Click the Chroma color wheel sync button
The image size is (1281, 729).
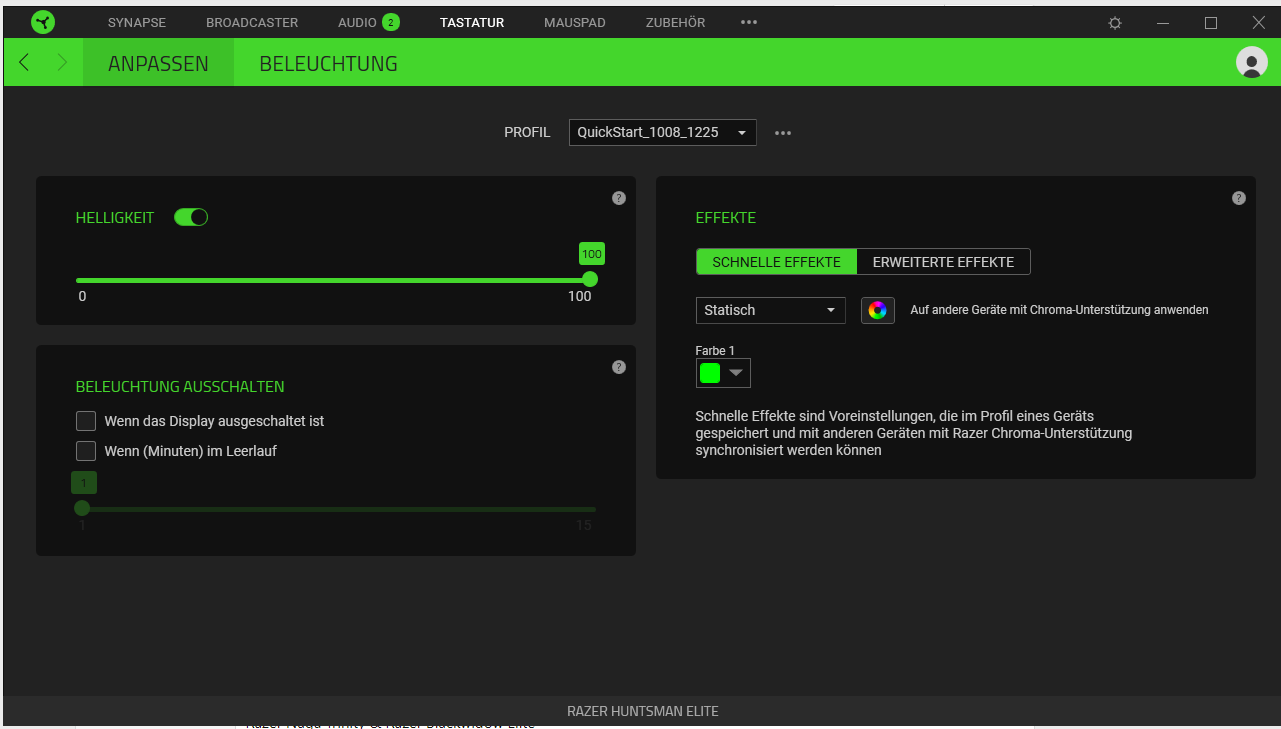click(x=877, y=310)
